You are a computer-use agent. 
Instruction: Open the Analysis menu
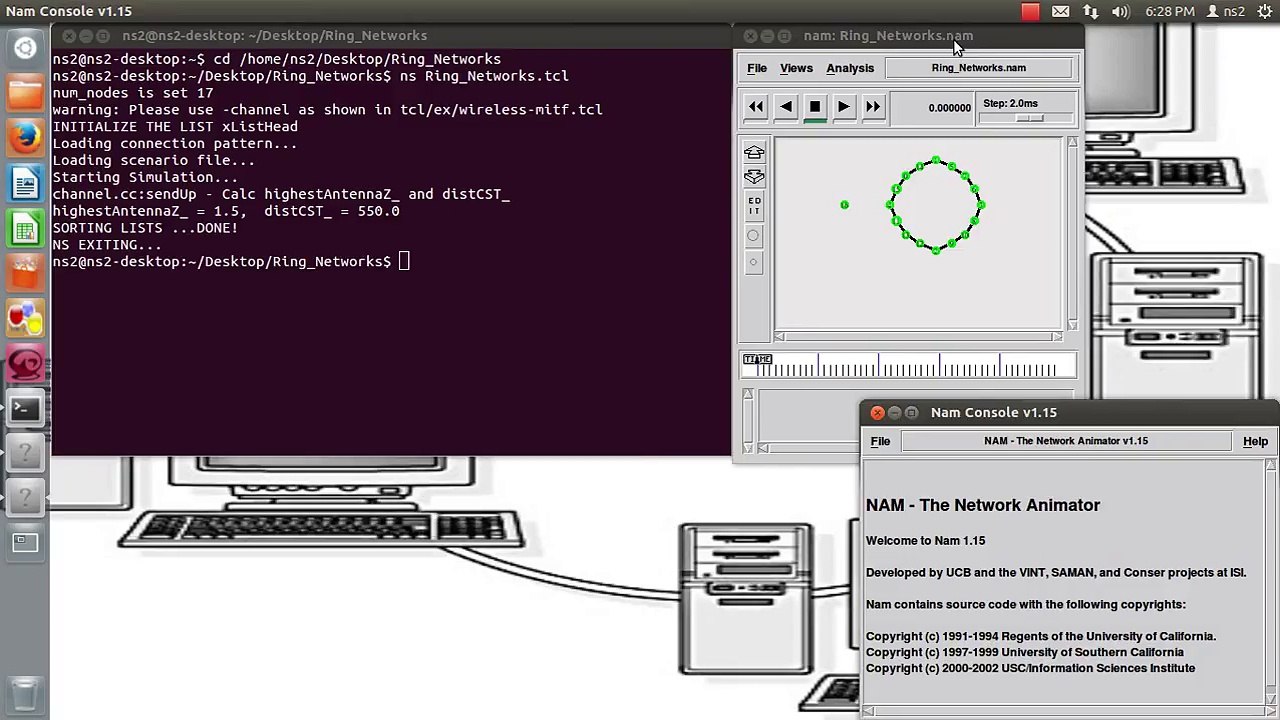(x=850, y=68)
